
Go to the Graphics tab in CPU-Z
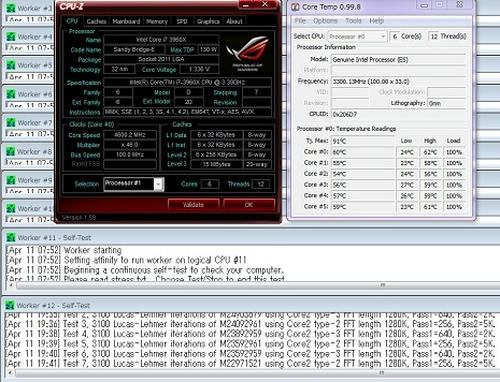click(208, 21)
